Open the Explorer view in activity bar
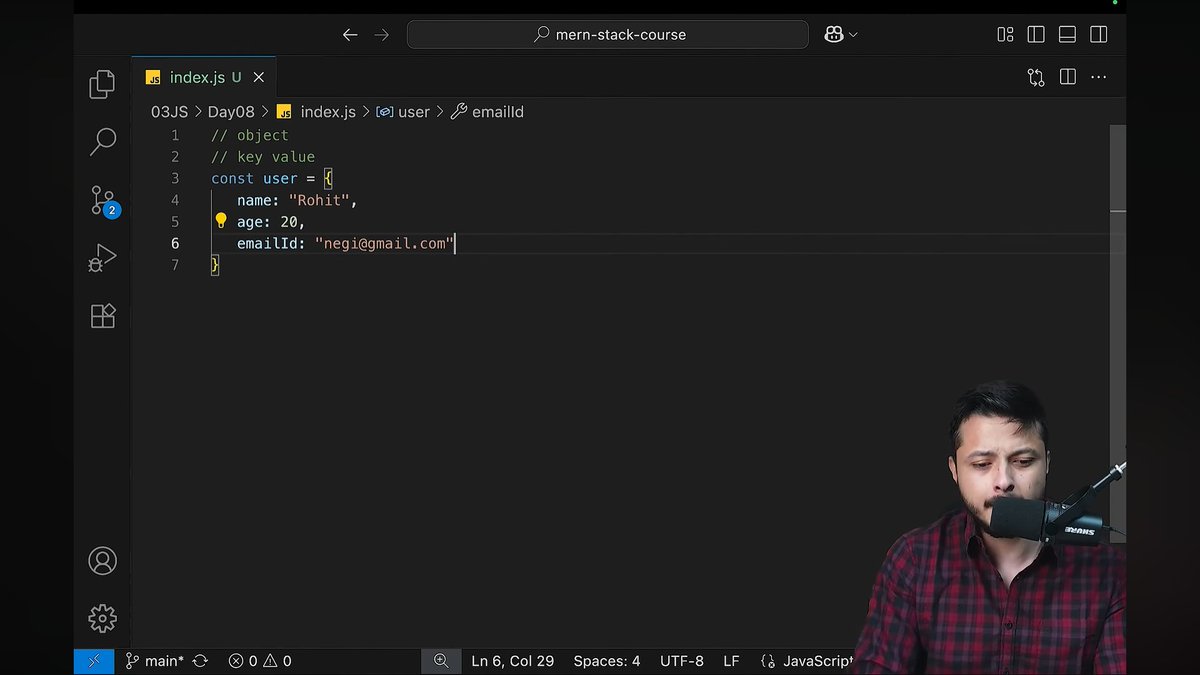 pyautogui.click(x=102, y=84)
